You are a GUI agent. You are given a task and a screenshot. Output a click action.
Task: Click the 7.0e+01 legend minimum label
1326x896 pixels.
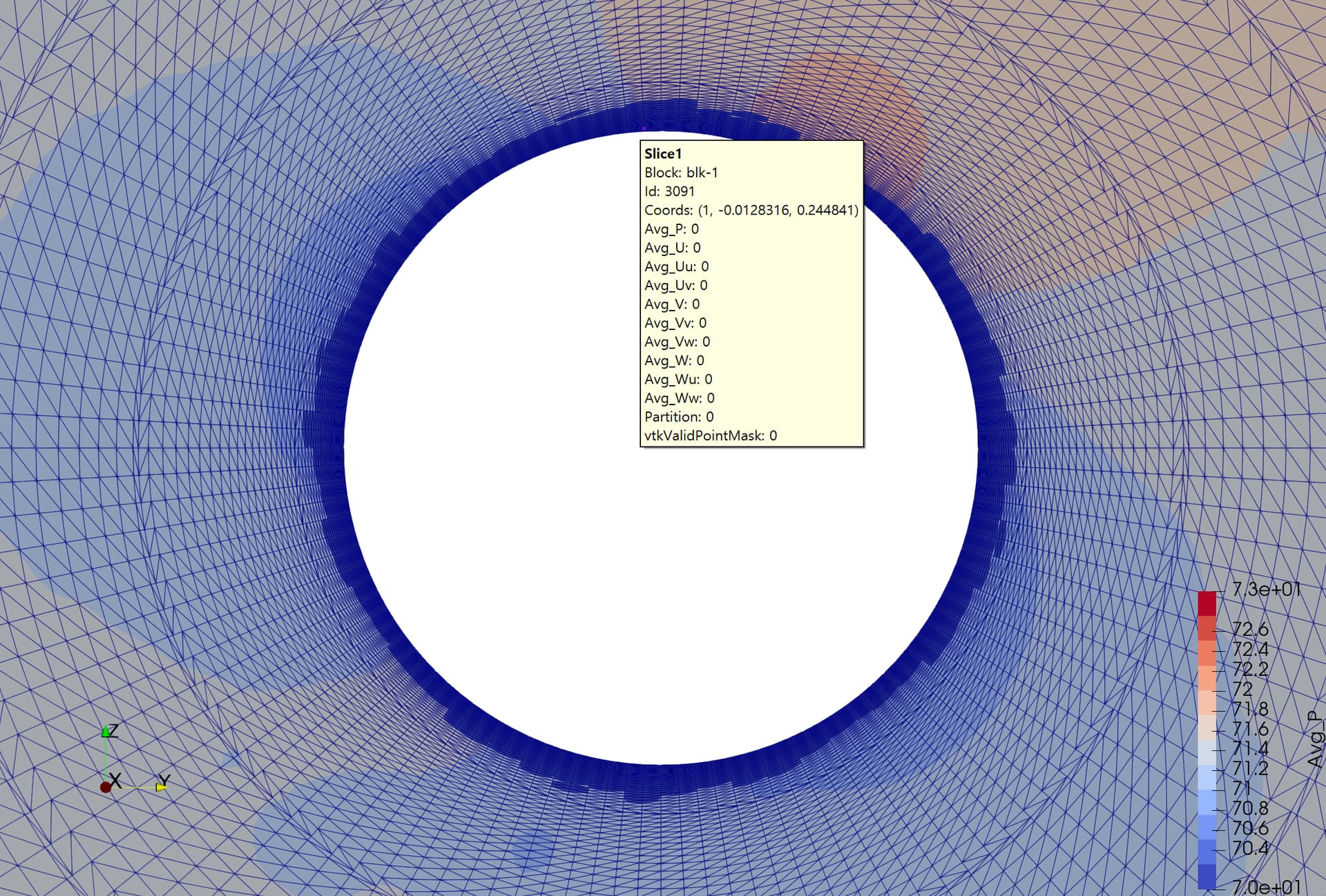[x=1266, y=886]
